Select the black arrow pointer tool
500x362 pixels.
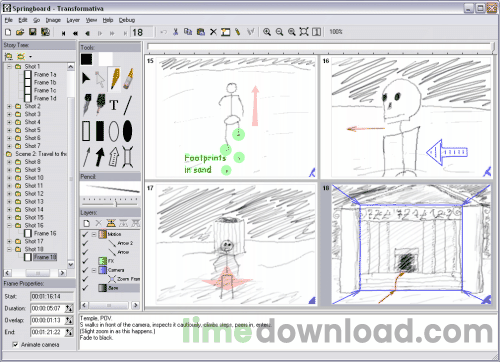coord(86,79)
